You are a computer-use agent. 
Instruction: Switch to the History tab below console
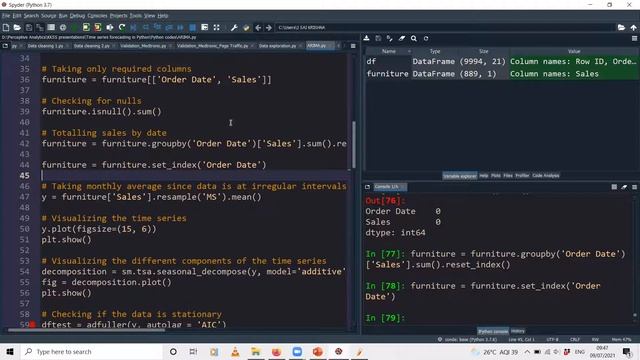pos(518,331)
